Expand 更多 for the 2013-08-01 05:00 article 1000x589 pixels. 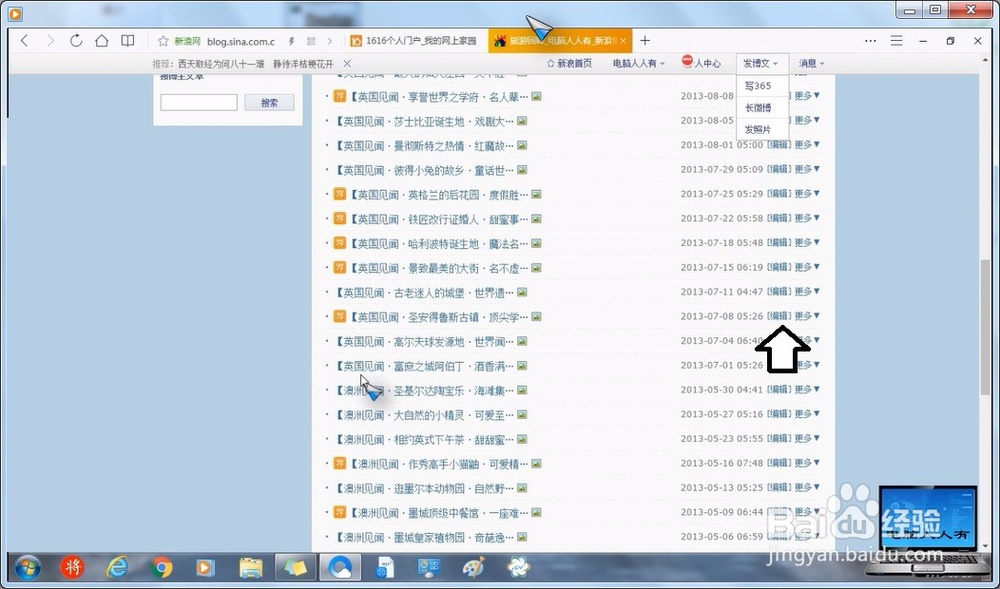tap(807, 145)
